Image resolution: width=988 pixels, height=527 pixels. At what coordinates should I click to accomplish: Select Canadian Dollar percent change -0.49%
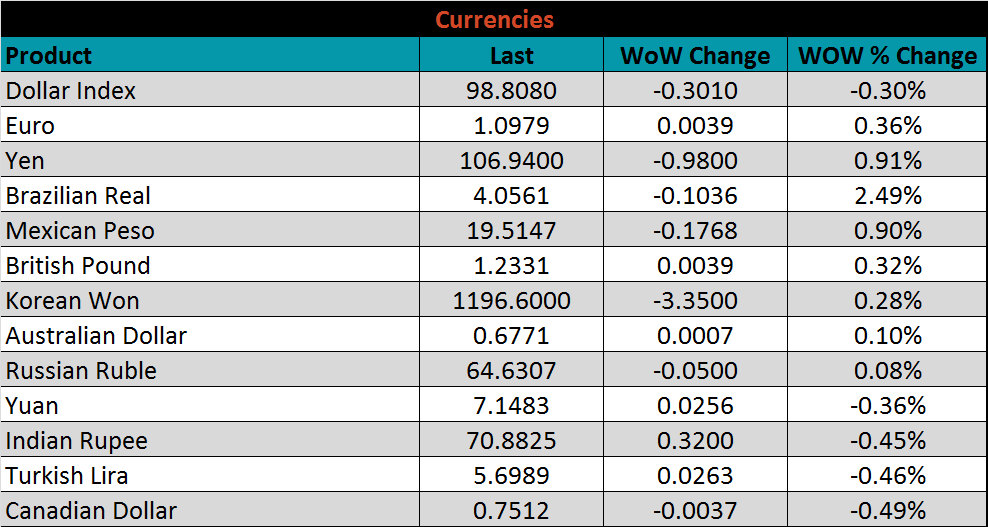point(888,511)
